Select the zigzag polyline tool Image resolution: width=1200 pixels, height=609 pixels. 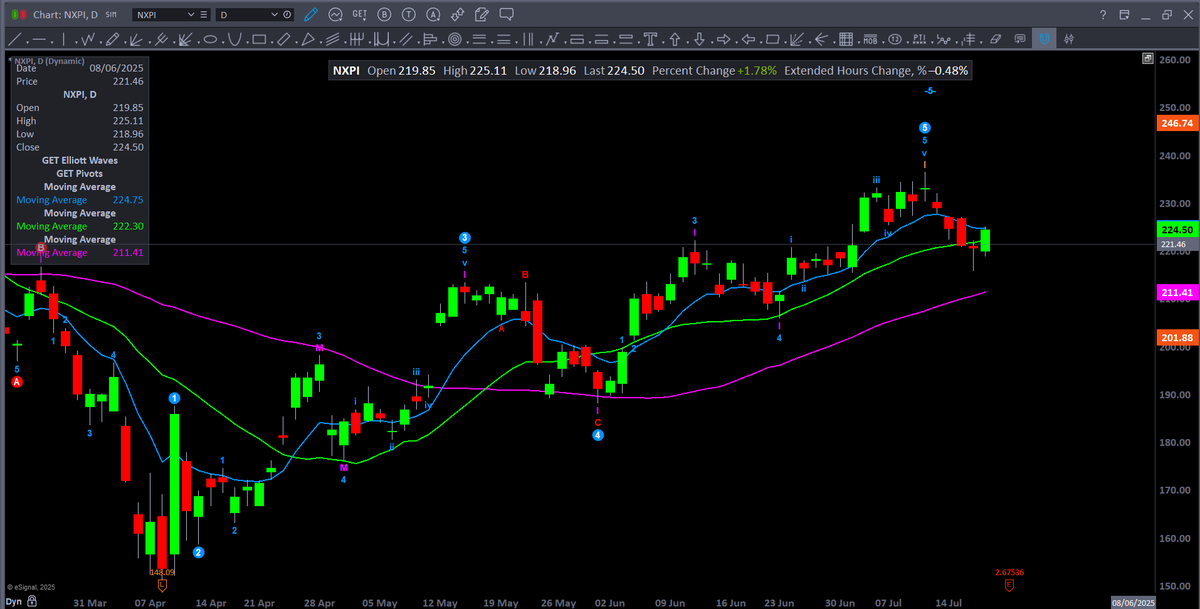88,39
